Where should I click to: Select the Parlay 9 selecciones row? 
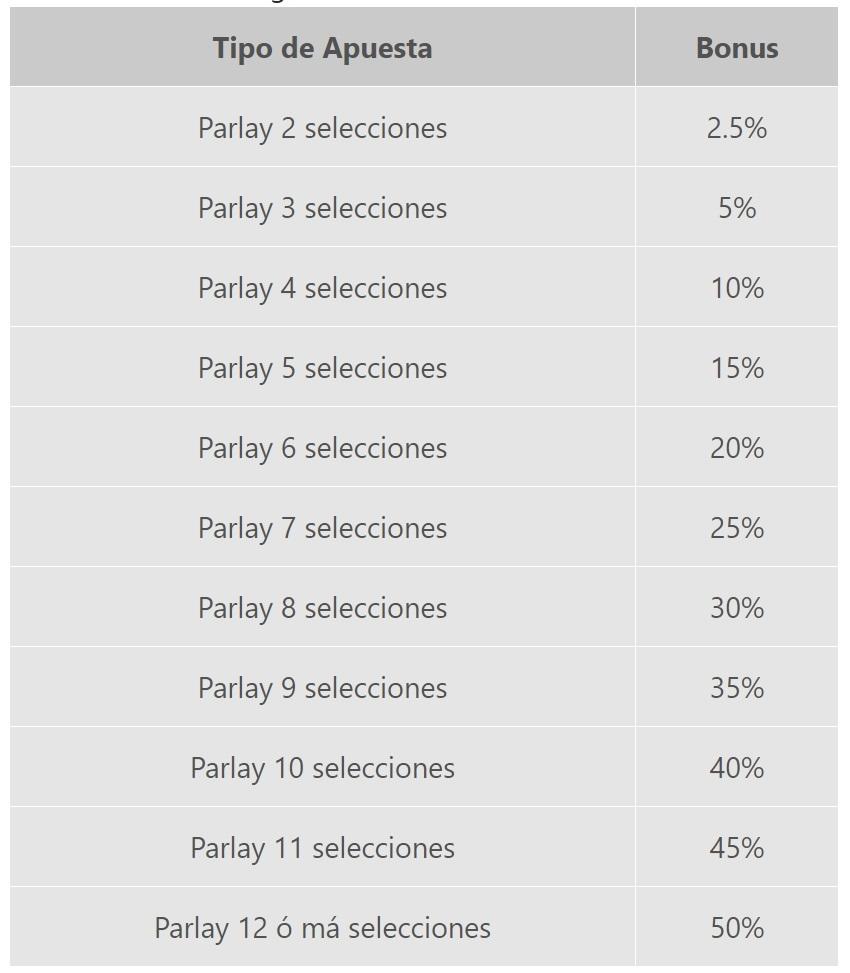tap(424, 688)
